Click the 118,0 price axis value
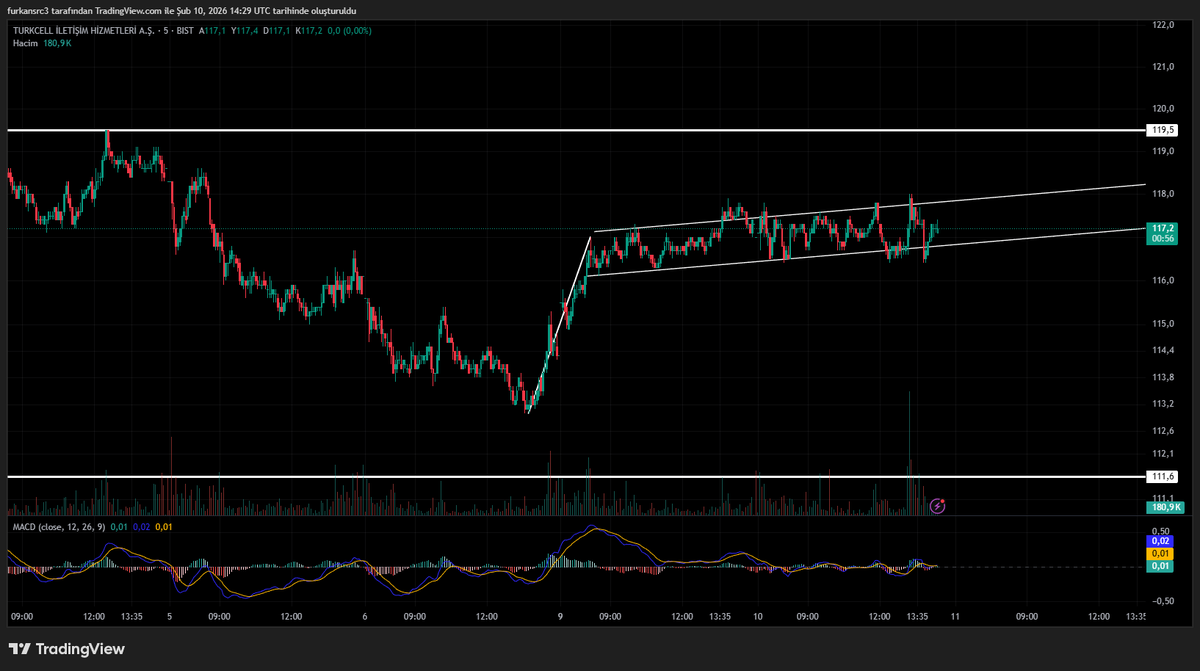 pos(1162,195)
